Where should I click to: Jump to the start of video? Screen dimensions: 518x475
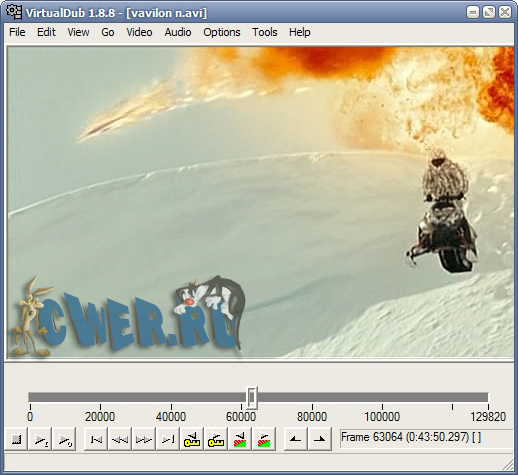(96, 439)
